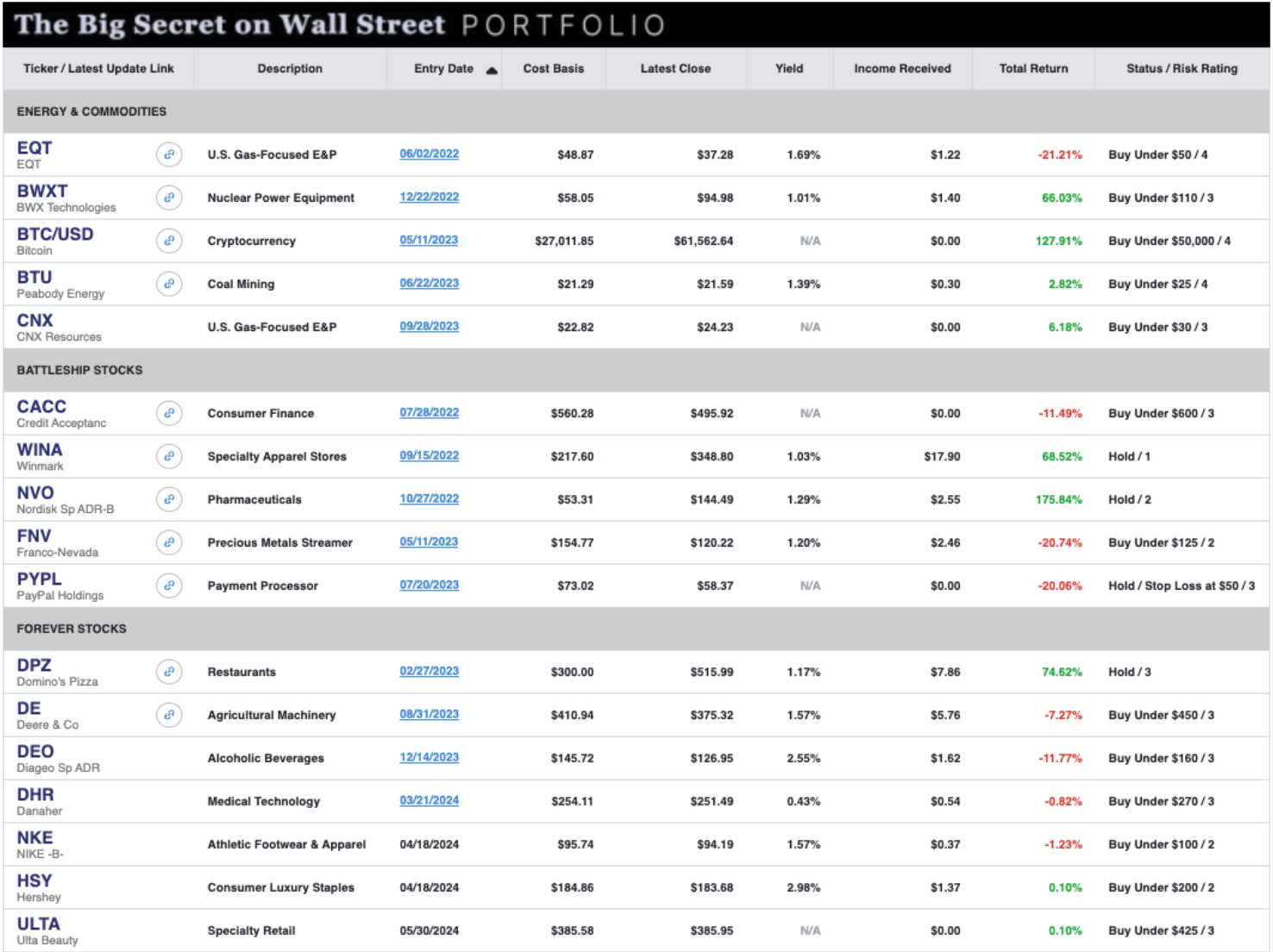Click the Status / Risk Rating column header
This screenshot has width=1273, height=952.
pos(1182,68)
